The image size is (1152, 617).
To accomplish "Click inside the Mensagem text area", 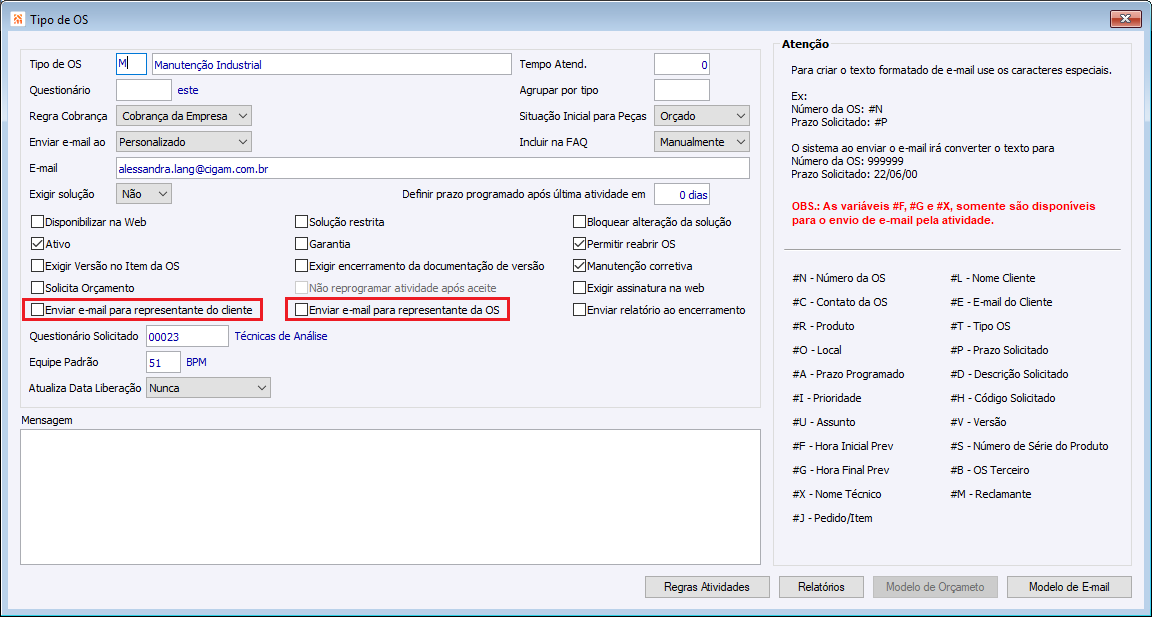I will 390,496.
